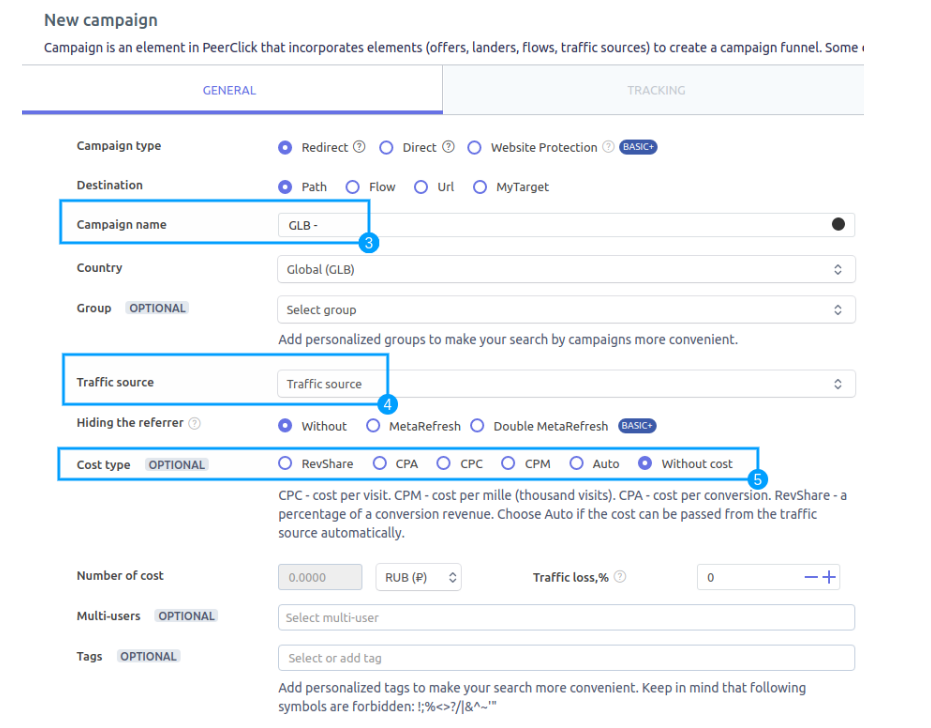Expand the Select group dropdown
This screenshot has width=931, height=728.
pos(565,310)
